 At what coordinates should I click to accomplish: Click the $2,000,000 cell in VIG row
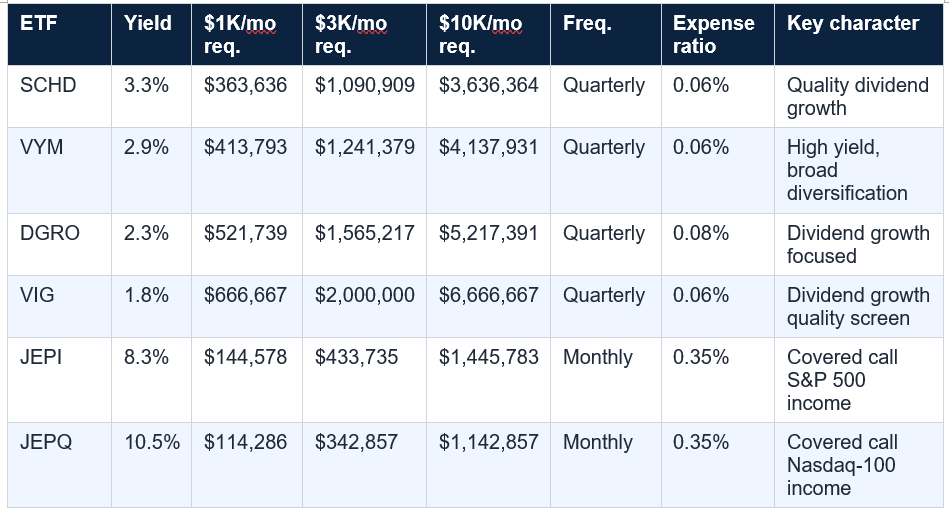[x=364, y=306]
